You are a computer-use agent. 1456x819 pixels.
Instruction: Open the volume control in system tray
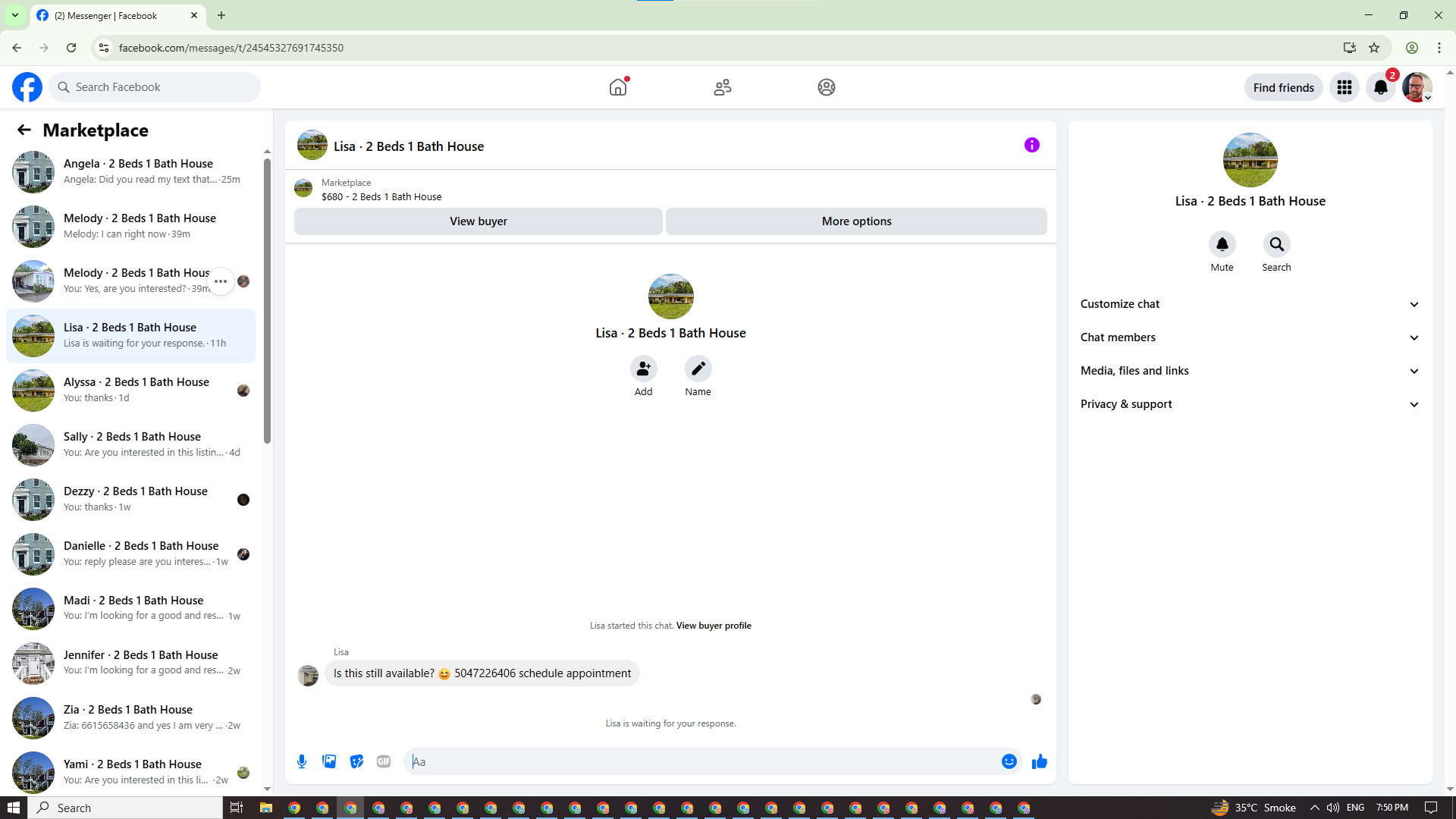(x=1332, y=808)
